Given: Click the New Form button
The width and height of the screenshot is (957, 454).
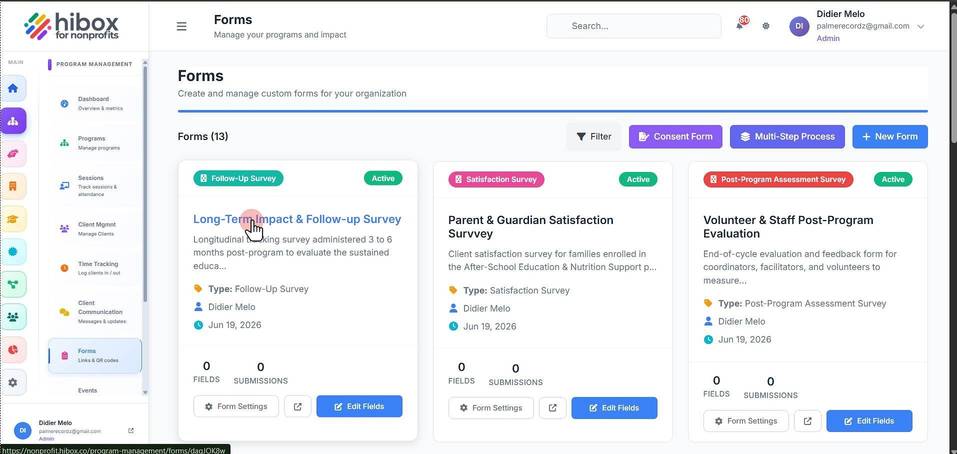Looking at the screenshot, I should [890, 137].
